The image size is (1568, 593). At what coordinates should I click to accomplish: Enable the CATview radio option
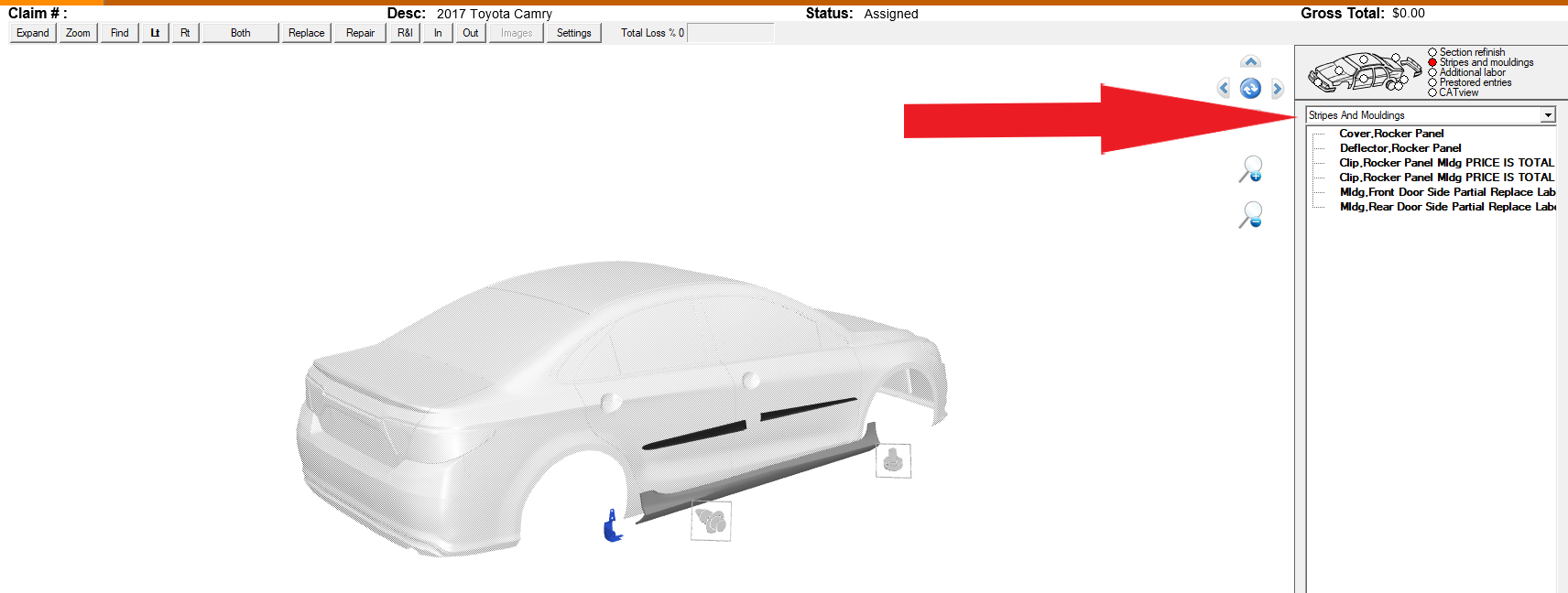pyautogui.click(x=1432, y=92)
